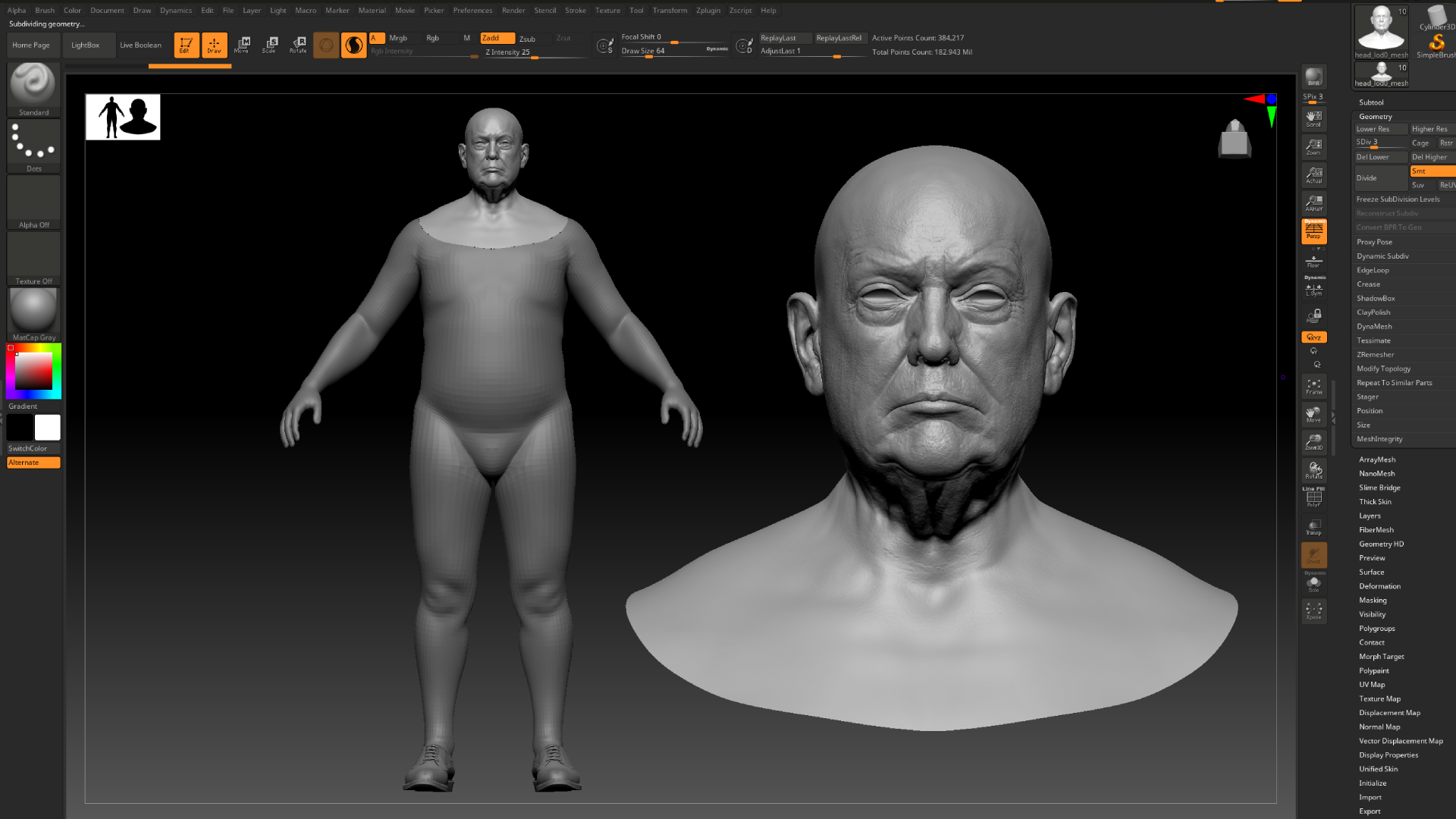Click the Frame mesh icon
Screen dimensions: 1456x819
(x=1313, y=387)
